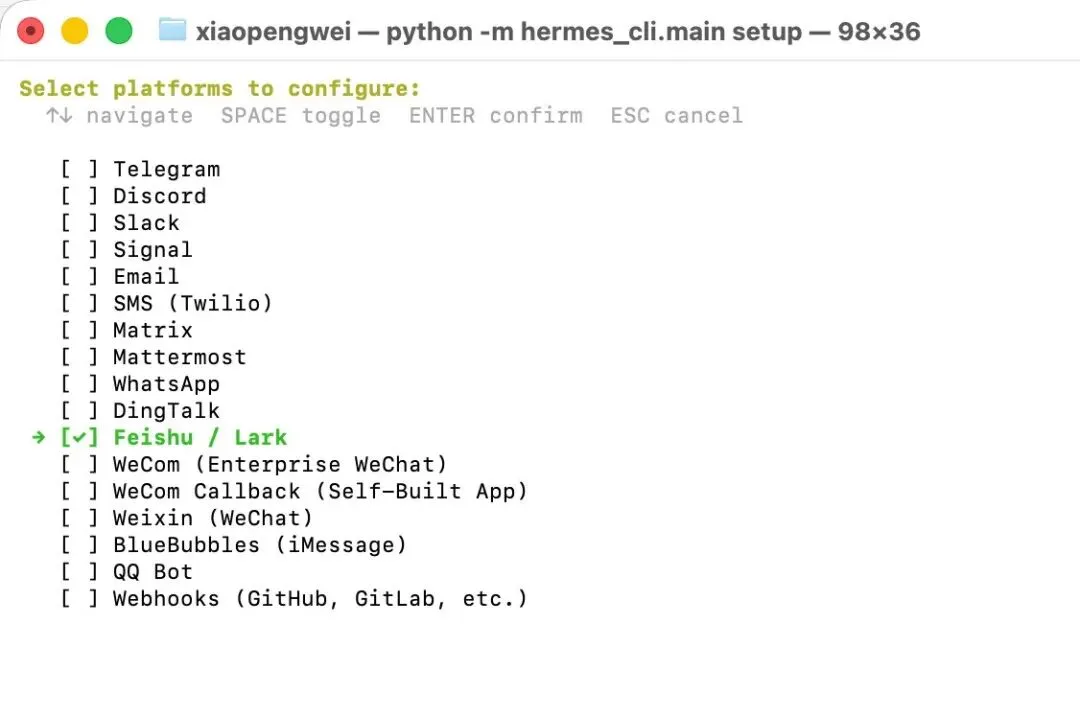Uncheck the Feishu / Lark checkbox
This screenshot has width=1080, height=716.
tap(79, 438)
